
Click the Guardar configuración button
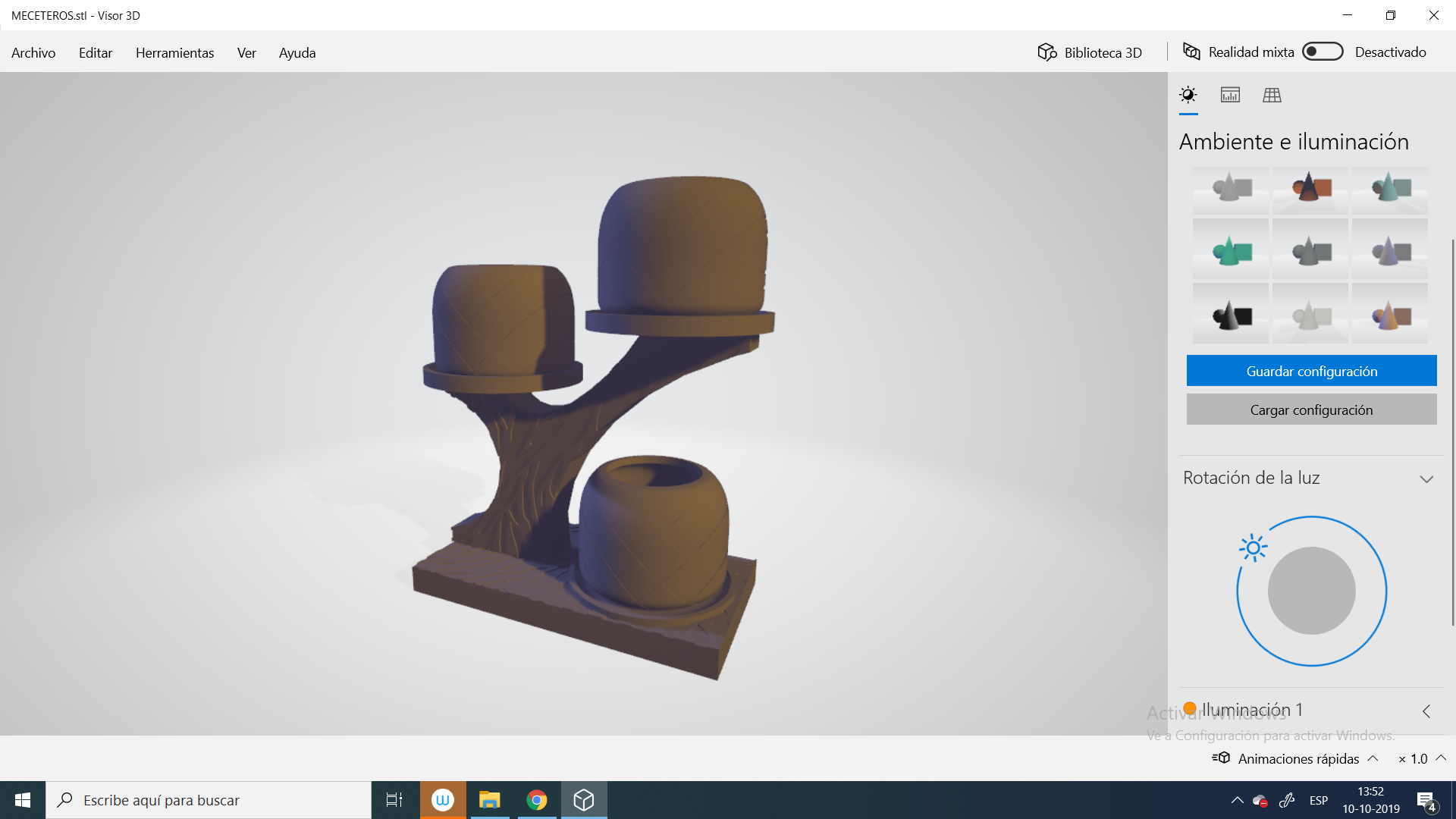(x=1311, y=371)
